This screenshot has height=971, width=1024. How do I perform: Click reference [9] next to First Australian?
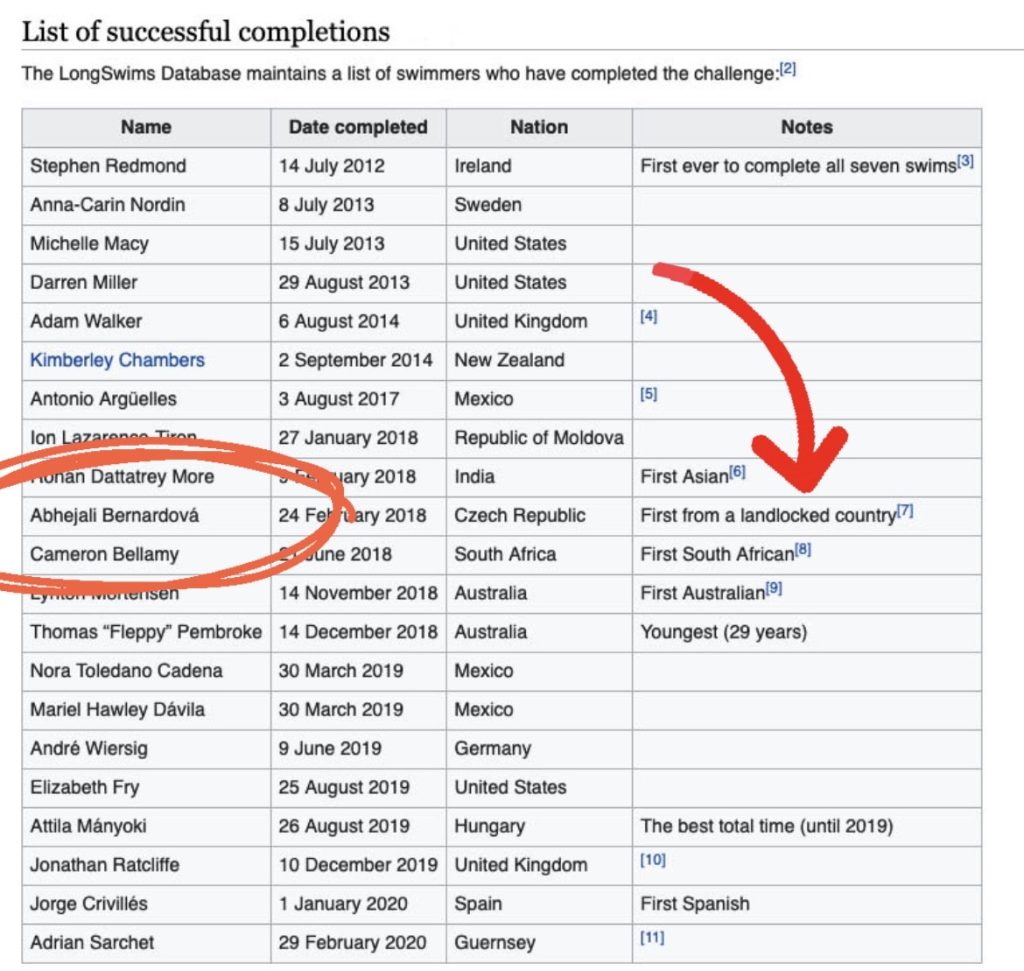point(773,589)
